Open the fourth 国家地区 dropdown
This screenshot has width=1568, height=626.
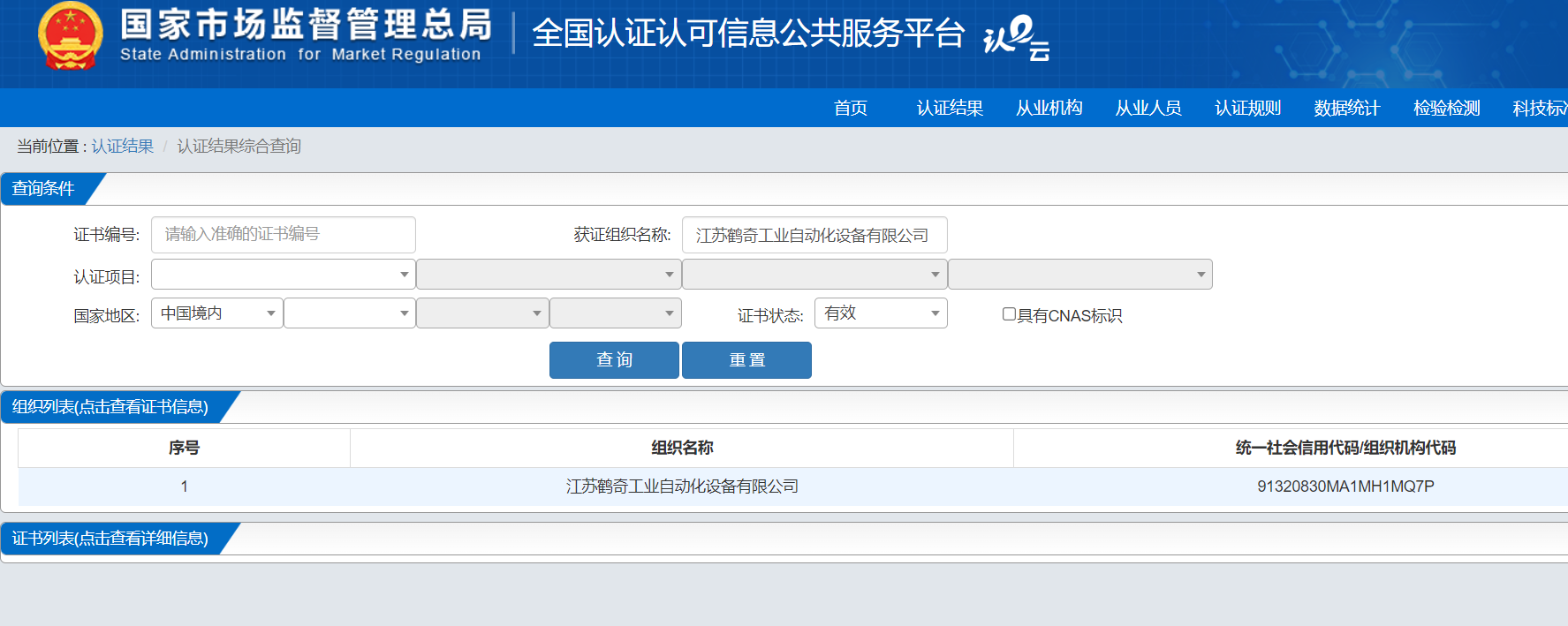pyautogui.click(x=616, y=313)
